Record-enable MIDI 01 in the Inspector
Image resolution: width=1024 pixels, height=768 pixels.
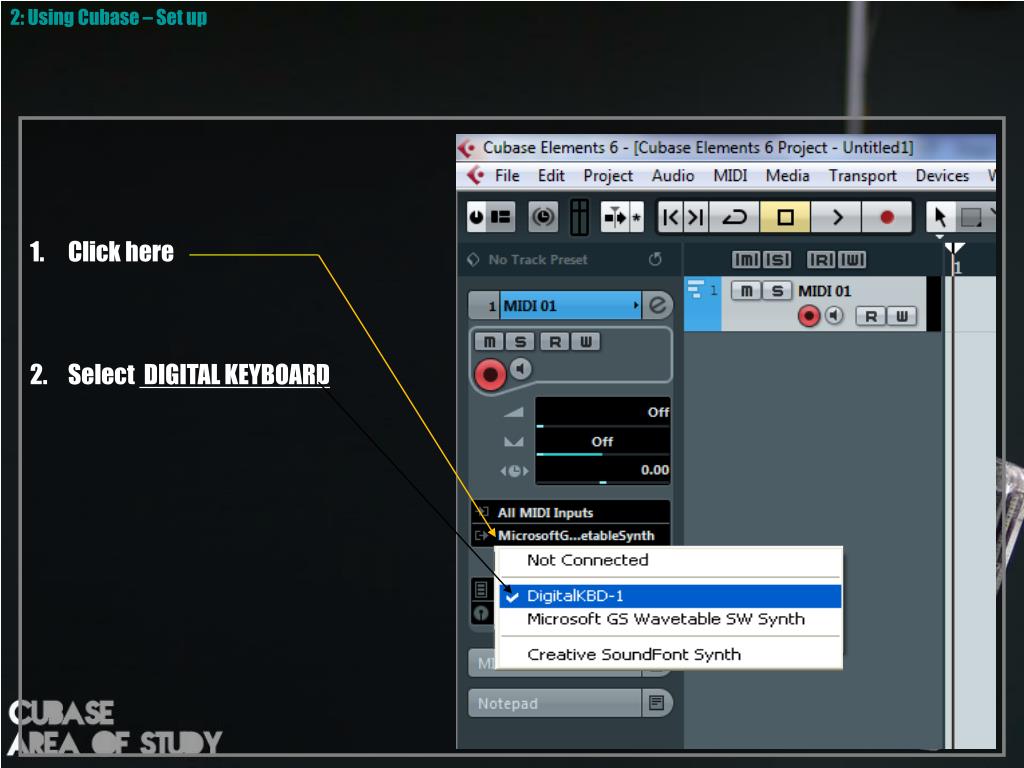coord(490,374)
